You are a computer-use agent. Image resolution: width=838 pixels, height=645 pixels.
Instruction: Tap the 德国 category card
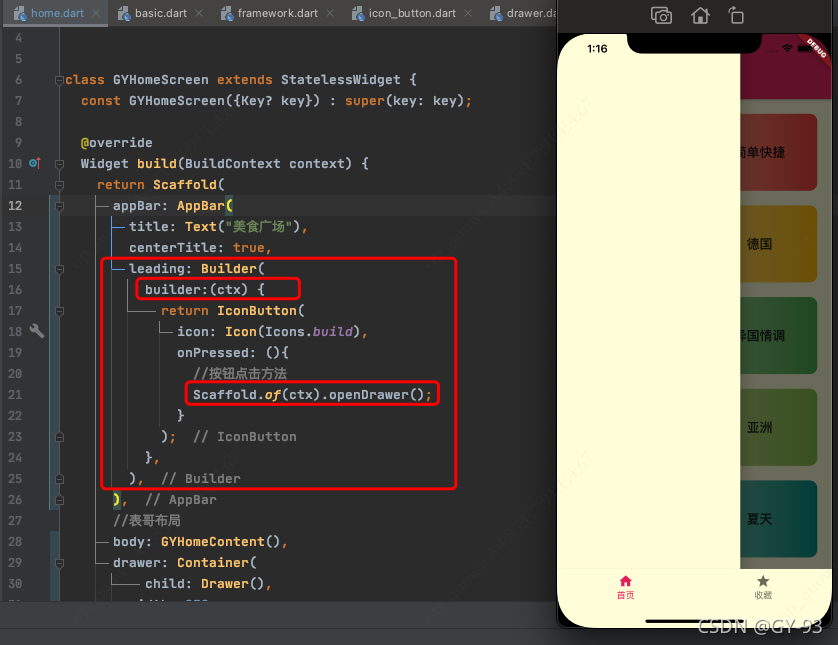[778, 244]
